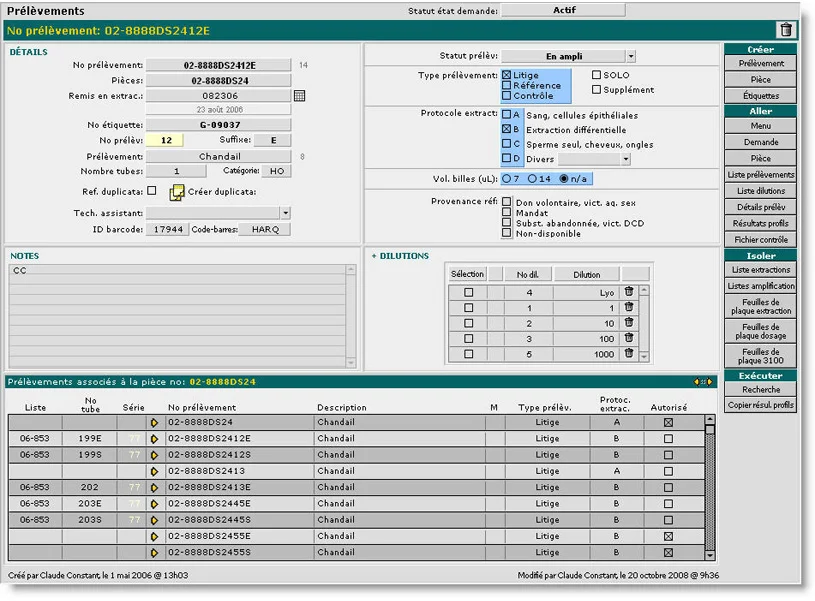Open the Divers protocol dropdown
815x601 pixels.
coord(626,159)
